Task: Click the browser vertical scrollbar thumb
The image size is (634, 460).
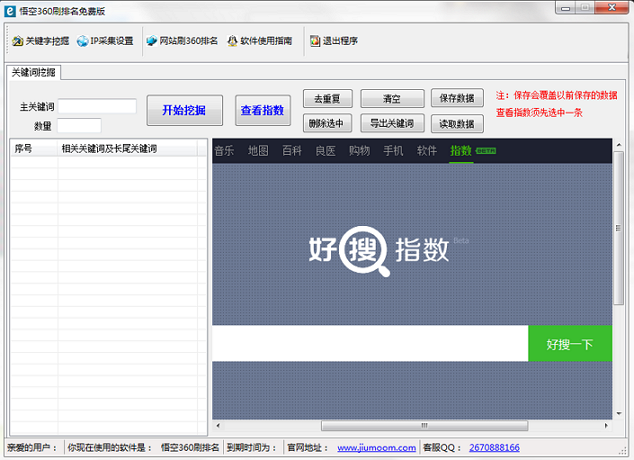Action: click(x=618, y=228)
